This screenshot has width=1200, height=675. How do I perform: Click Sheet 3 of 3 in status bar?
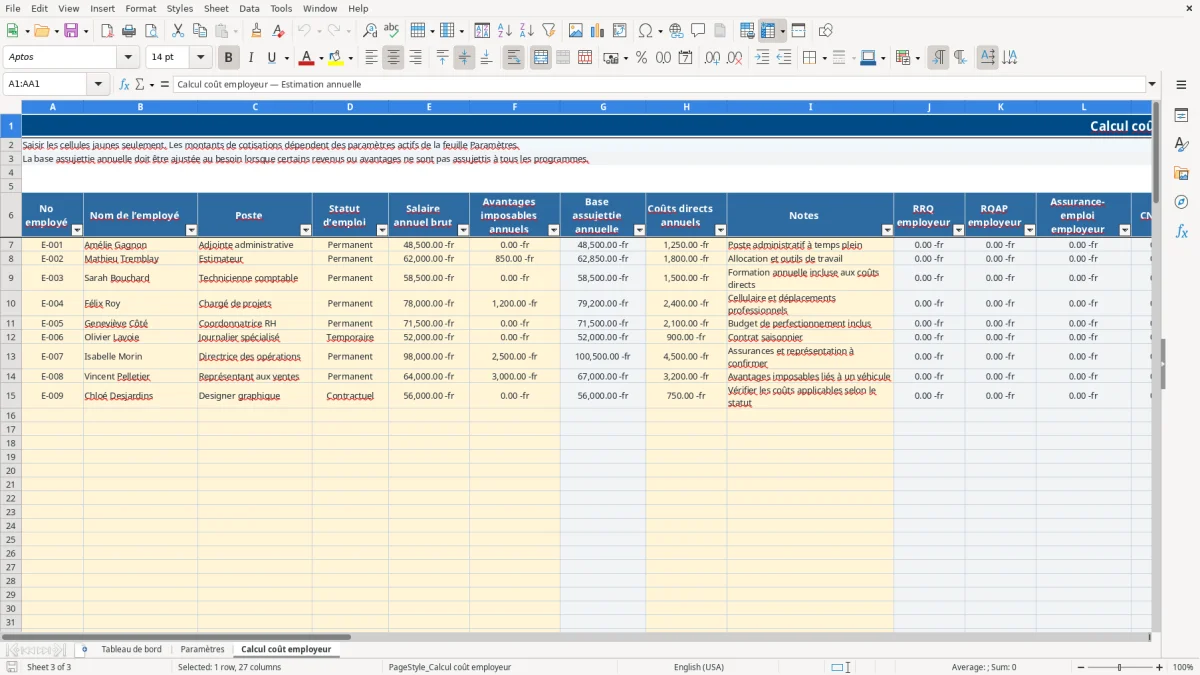pyautogui.click(x=49, y=667)
